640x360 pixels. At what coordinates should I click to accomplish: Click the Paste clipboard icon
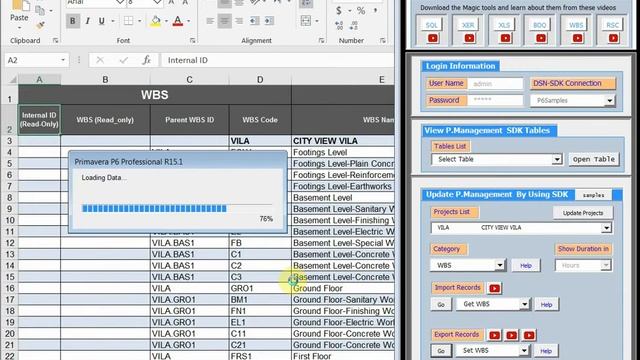coord(19,6)
